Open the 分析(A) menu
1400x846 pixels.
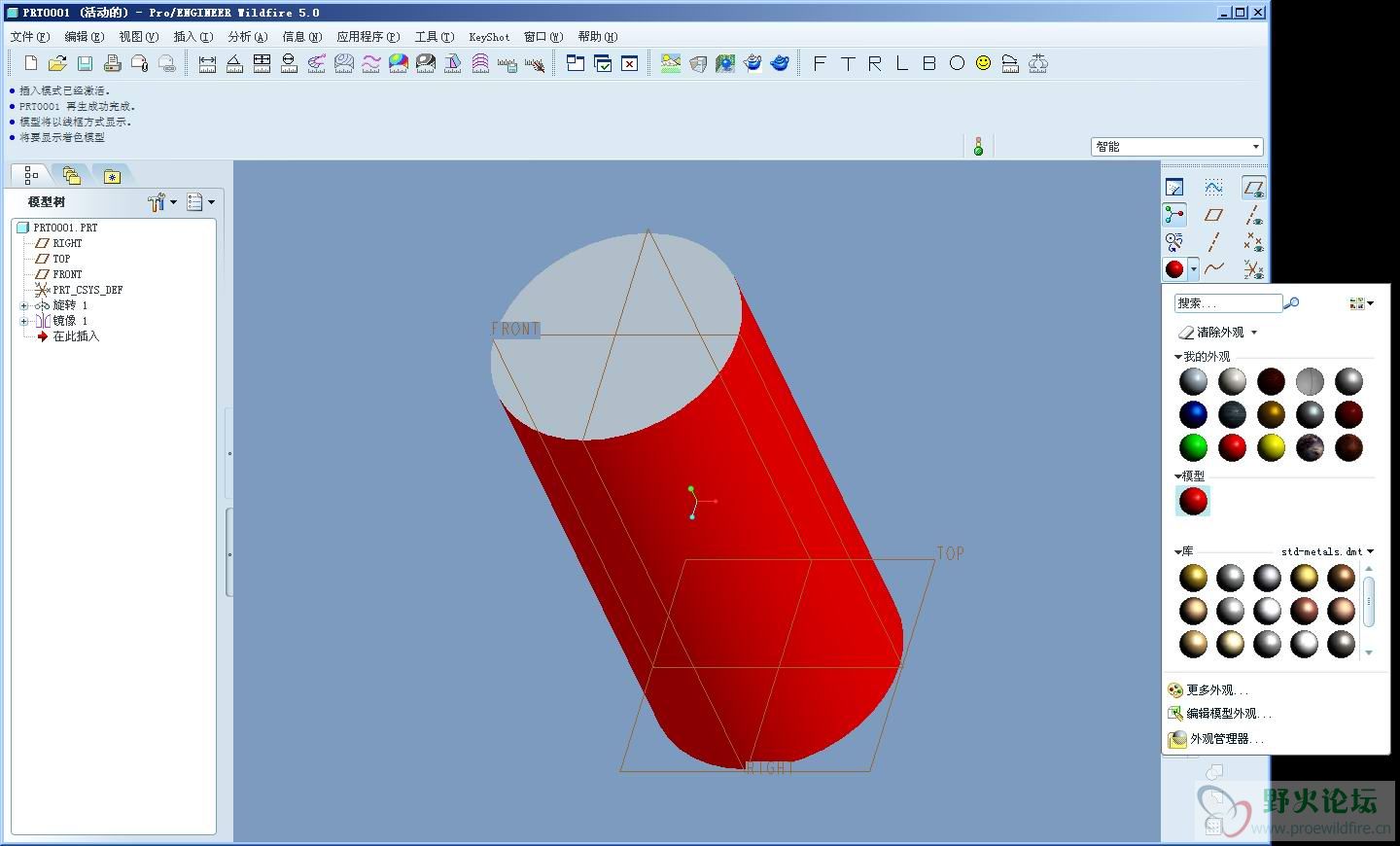pyautogui.click(x=247, y=37)
